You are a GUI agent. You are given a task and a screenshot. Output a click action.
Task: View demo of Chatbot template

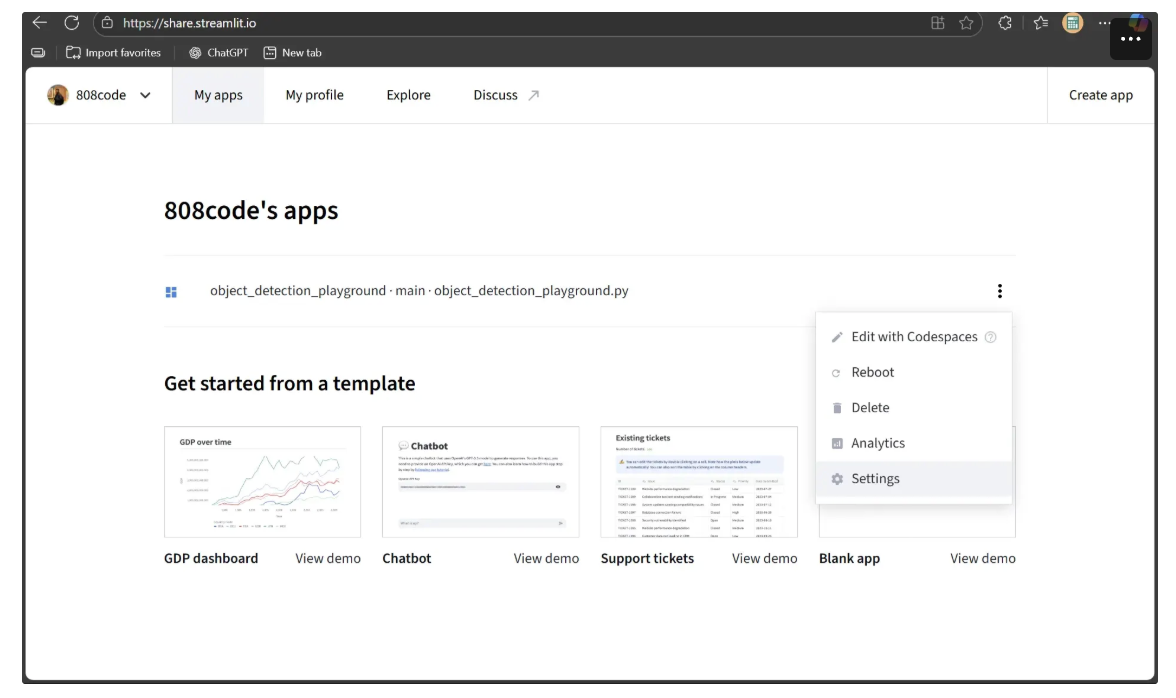point(546,559)
